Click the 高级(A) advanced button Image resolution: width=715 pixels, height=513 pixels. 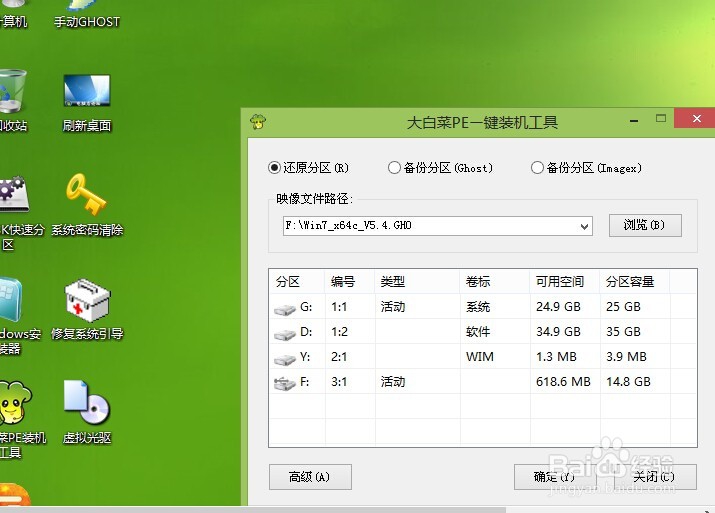click(310, 477)
